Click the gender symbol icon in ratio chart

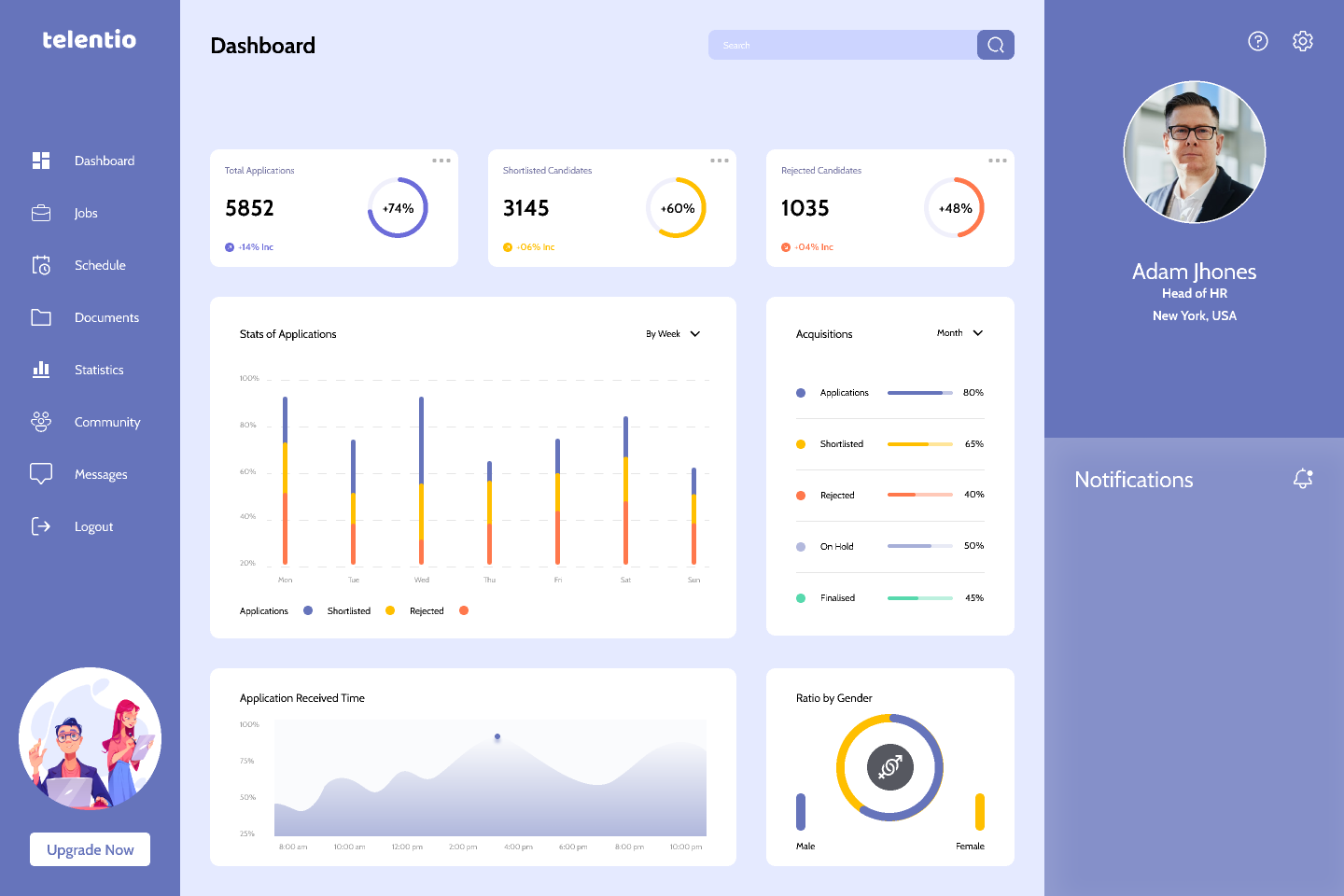tap(890, 767)
